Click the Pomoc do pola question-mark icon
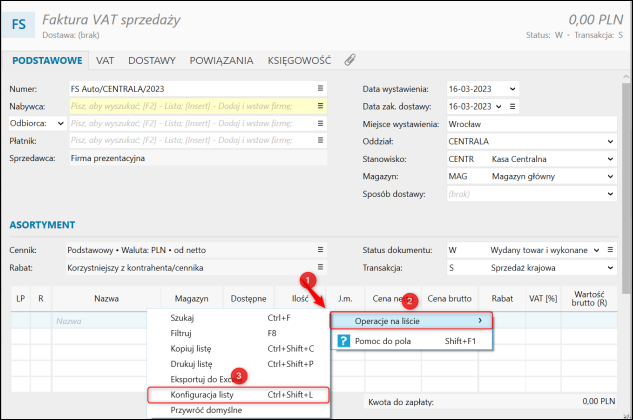633x420 pixels. (x=343, y=341)
